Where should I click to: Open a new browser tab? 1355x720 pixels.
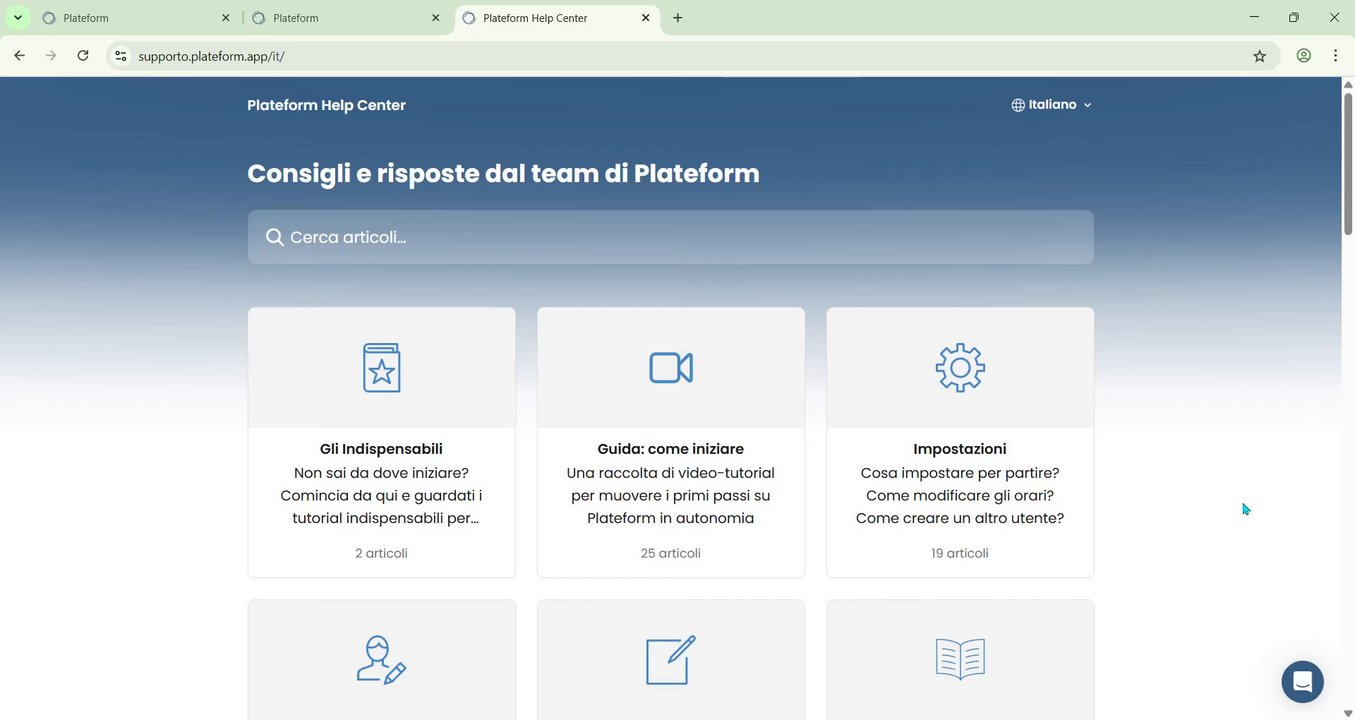[x=678, y=18]
